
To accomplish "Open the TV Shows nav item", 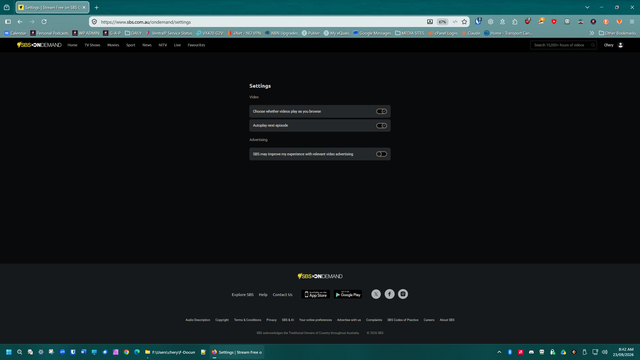I will coord(92,45).
